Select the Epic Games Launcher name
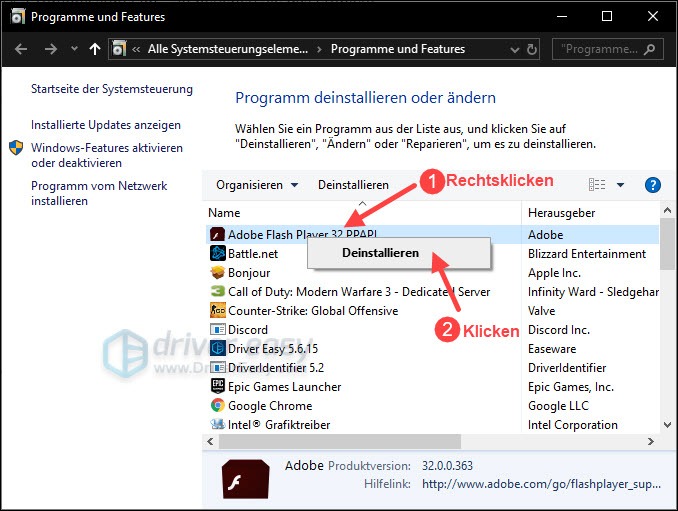Screen dimensions: 678x511 point(285,387)
